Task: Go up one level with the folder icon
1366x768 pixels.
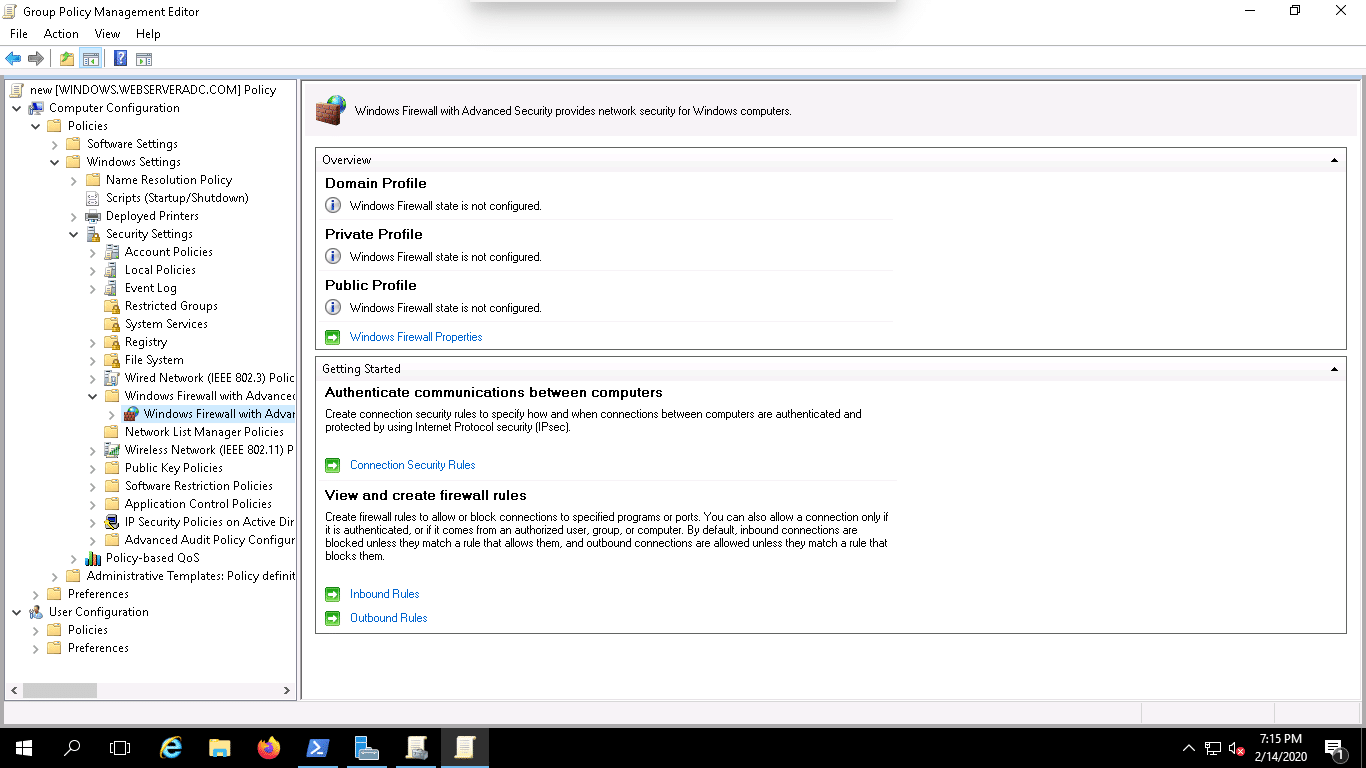Action: point(66,59)
